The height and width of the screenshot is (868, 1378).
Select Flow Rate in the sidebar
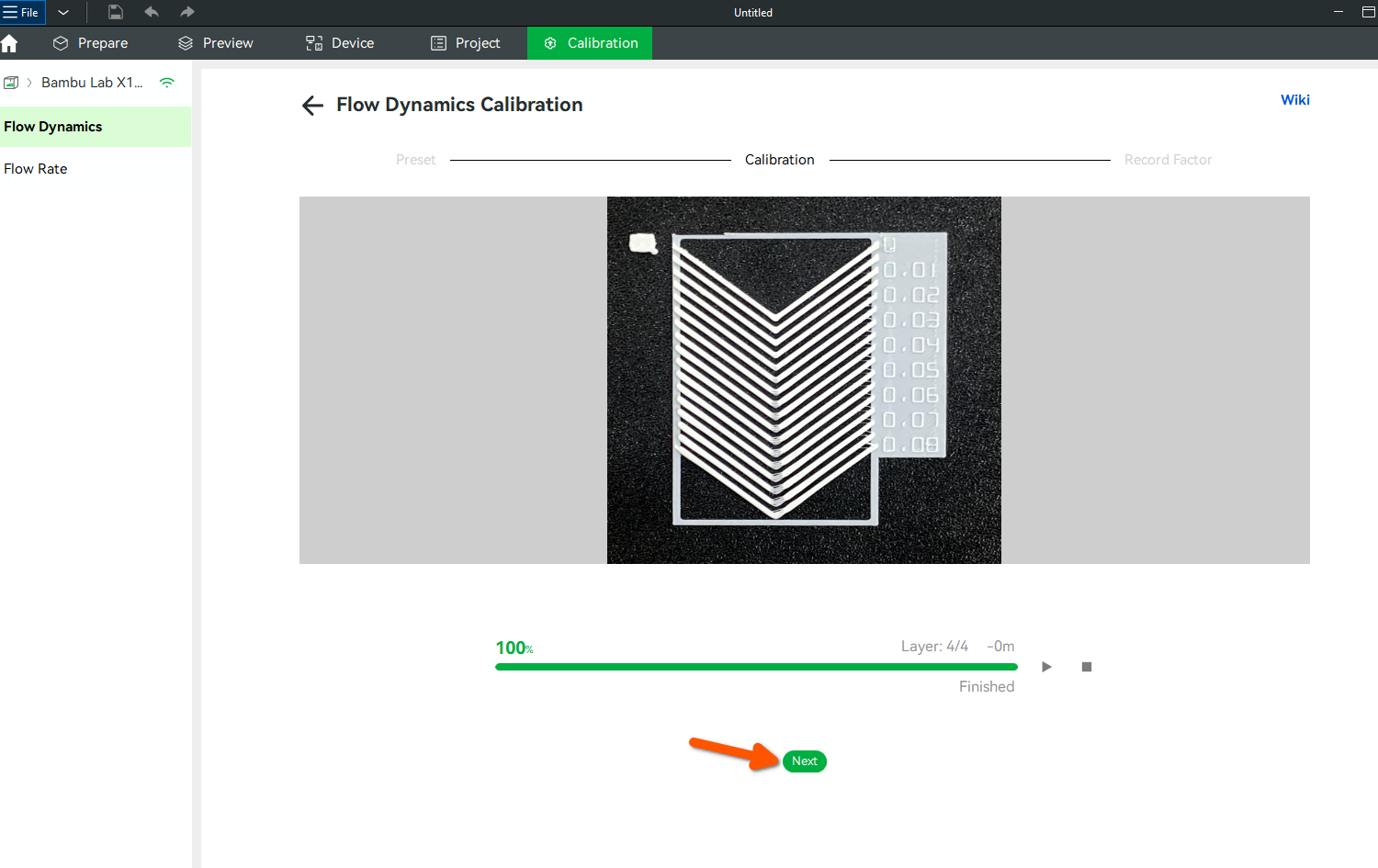point(96,169)
